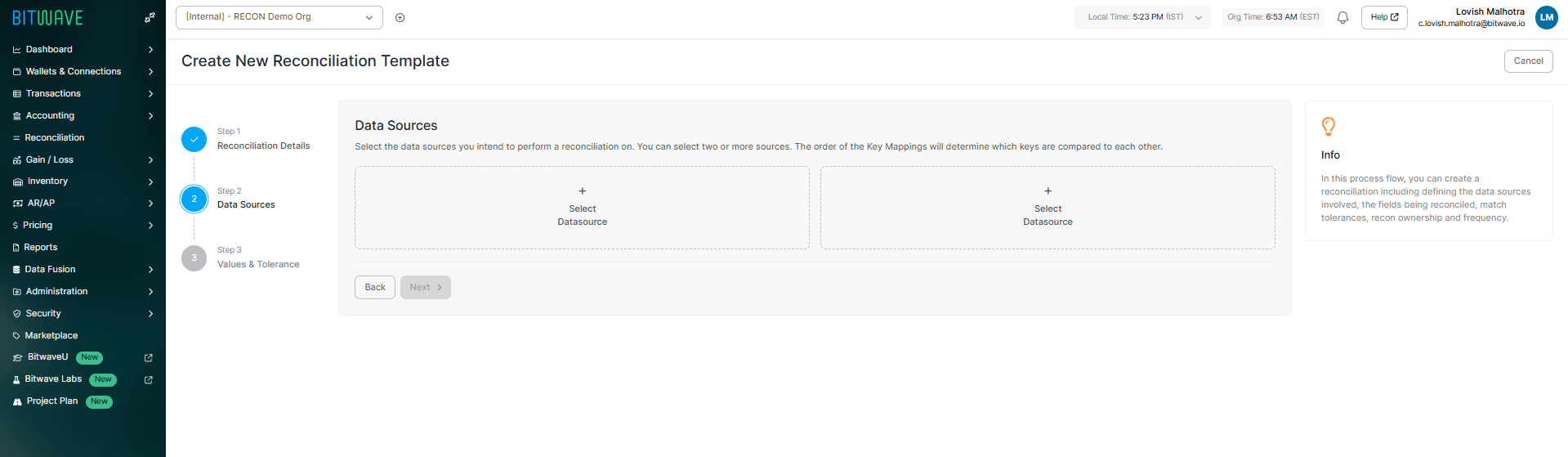1568x457 pixels.
Task: Expand the Administration chevron
Action: tap(151, 292)
